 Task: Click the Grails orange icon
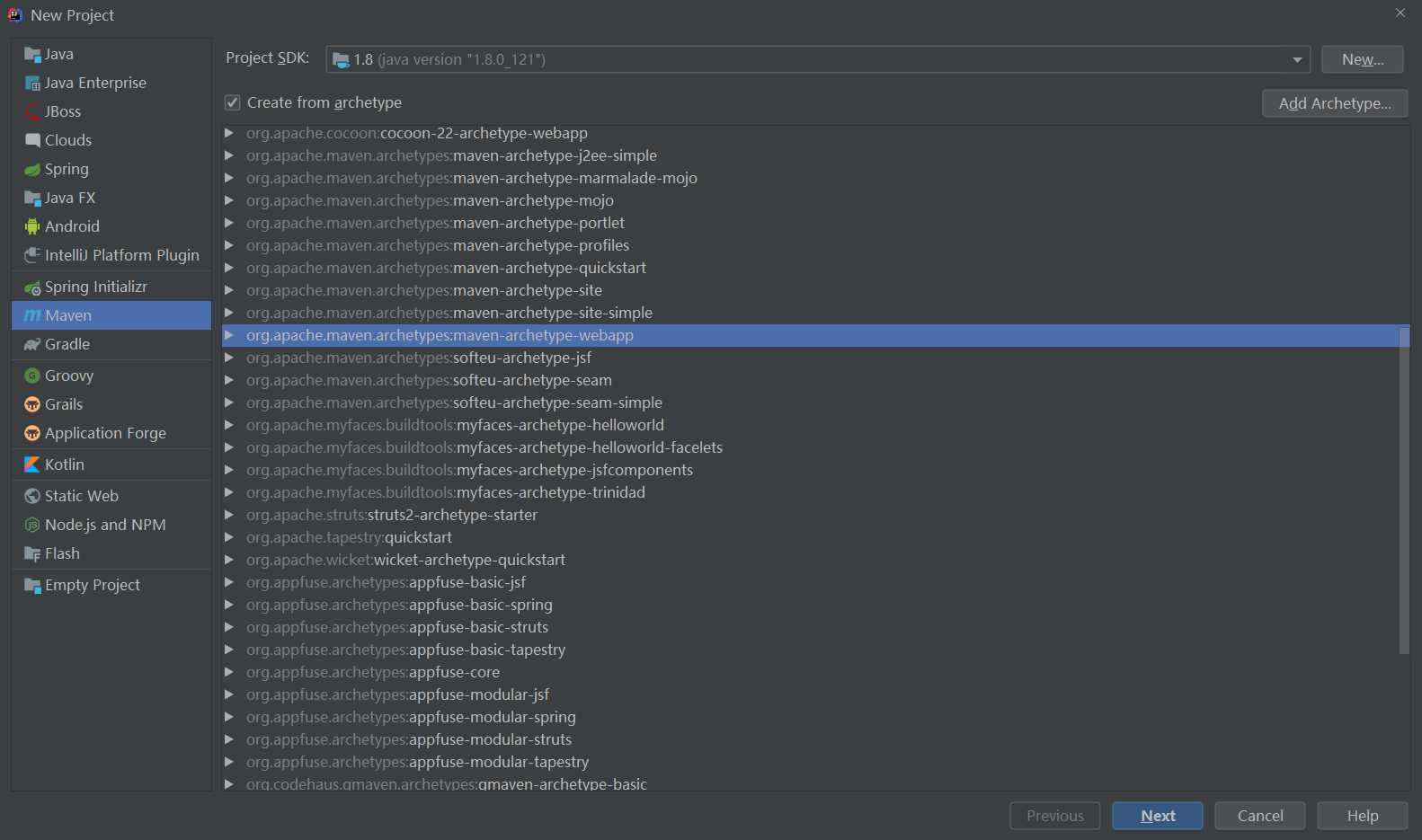[x=32, y=405]
